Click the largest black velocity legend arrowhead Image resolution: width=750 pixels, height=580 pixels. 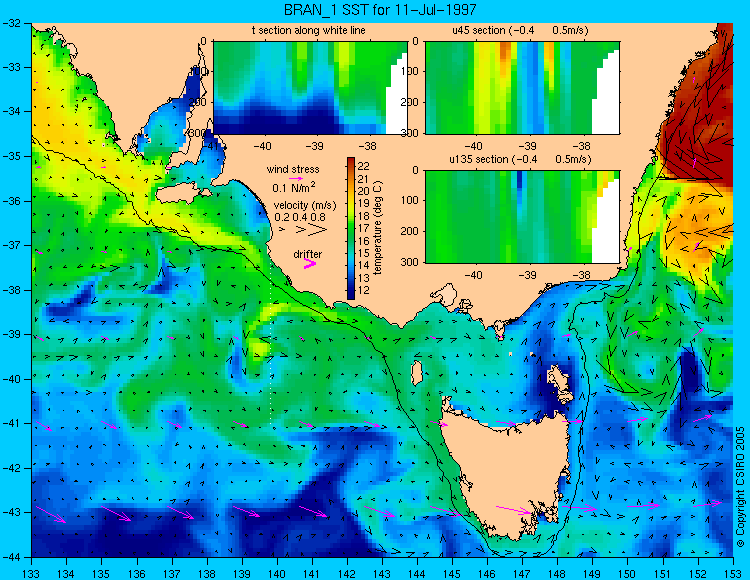click(318, 230)
